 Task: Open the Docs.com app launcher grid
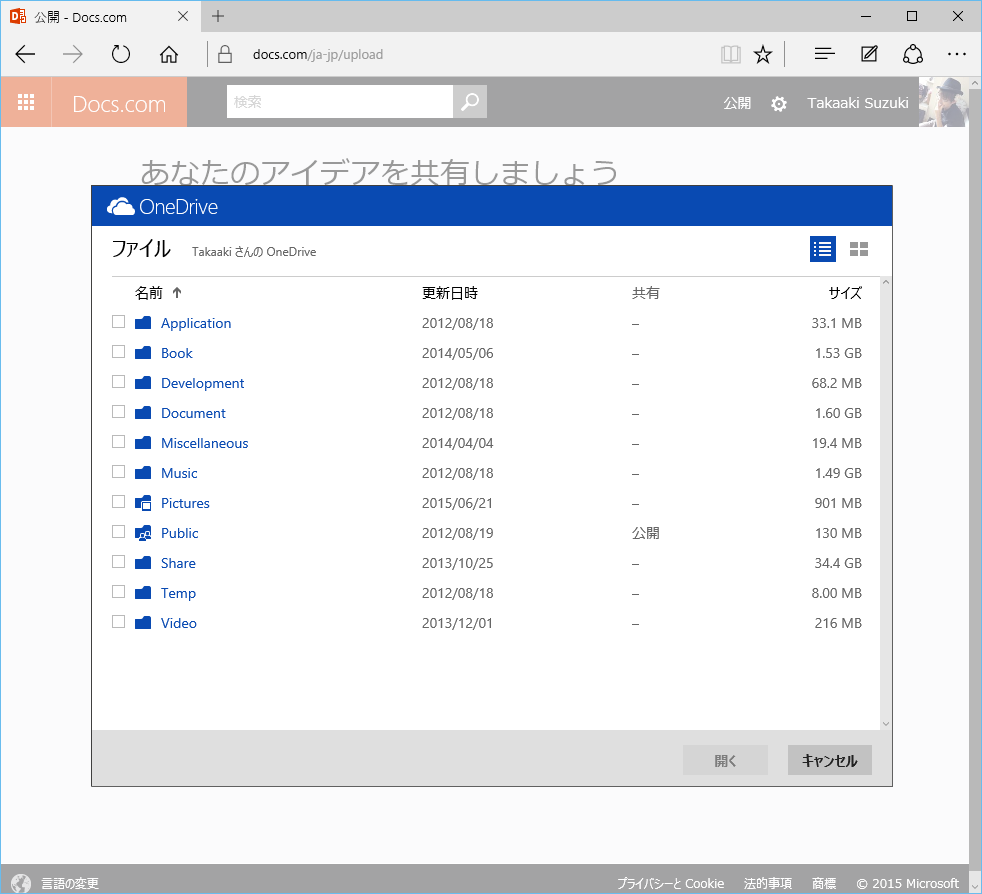pyautogui.click(x=26, y=102)
